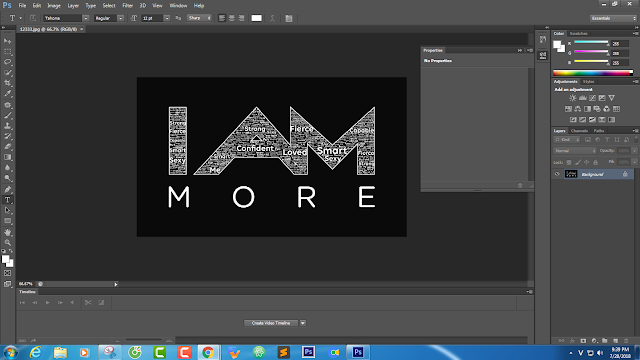Select the Gradient tool

(x=7, y=158)
